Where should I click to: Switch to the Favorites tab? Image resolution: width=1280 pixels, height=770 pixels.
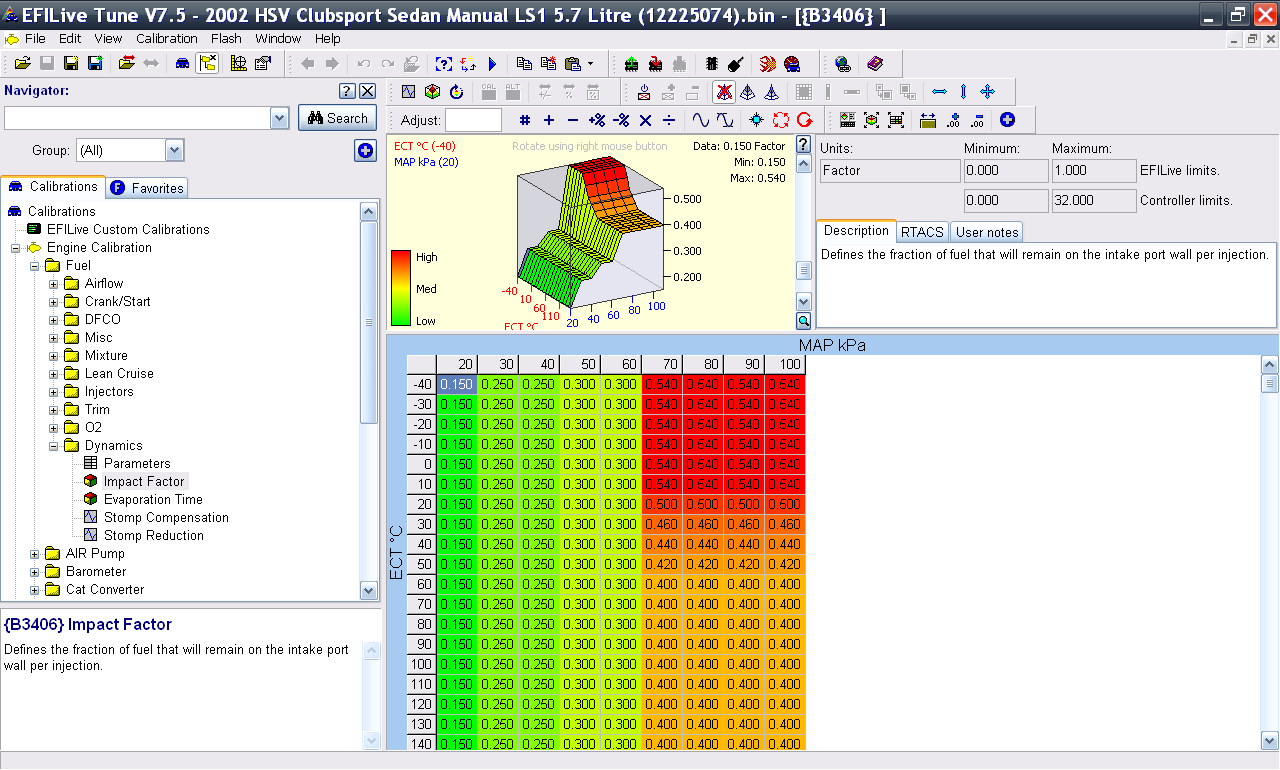tap(146, 188)
